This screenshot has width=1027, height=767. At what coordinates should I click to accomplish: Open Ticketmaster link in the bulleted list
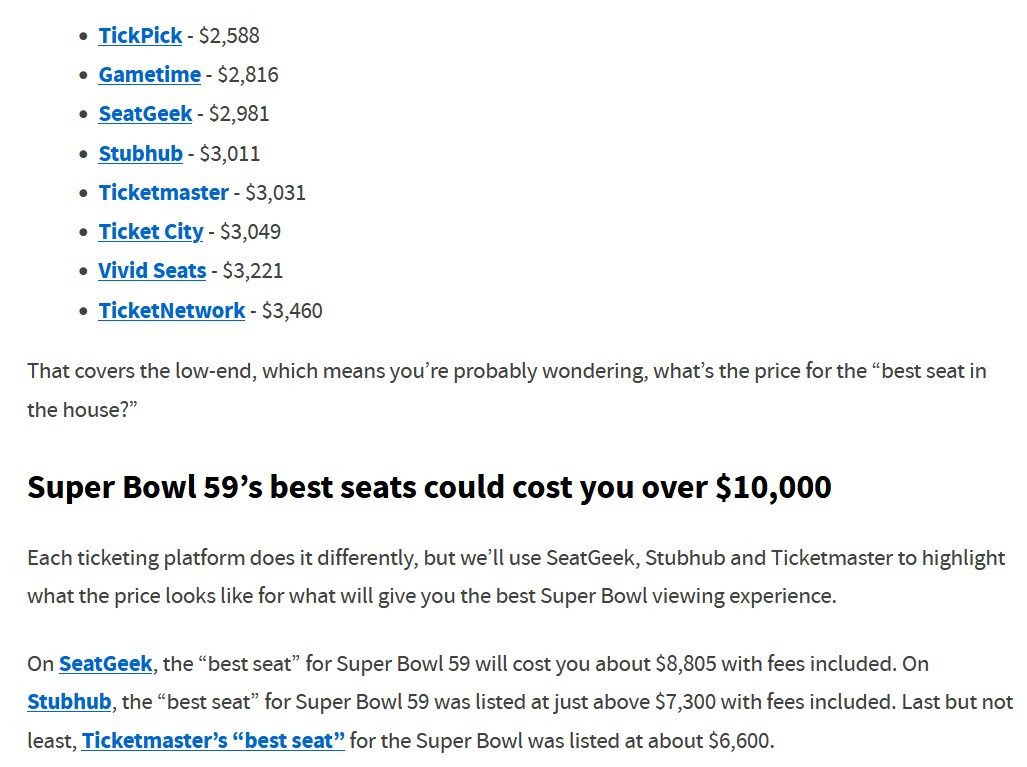[163, 192]
